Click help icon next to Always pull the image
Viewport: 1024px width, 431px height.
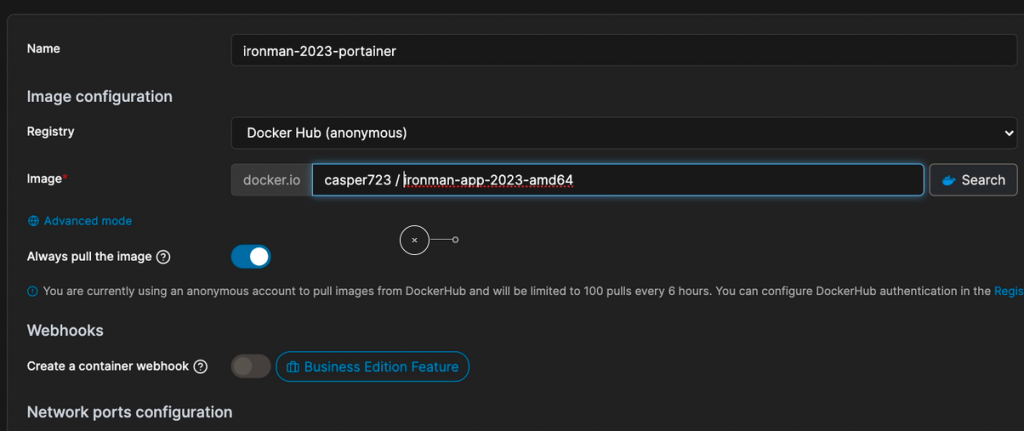164,257
